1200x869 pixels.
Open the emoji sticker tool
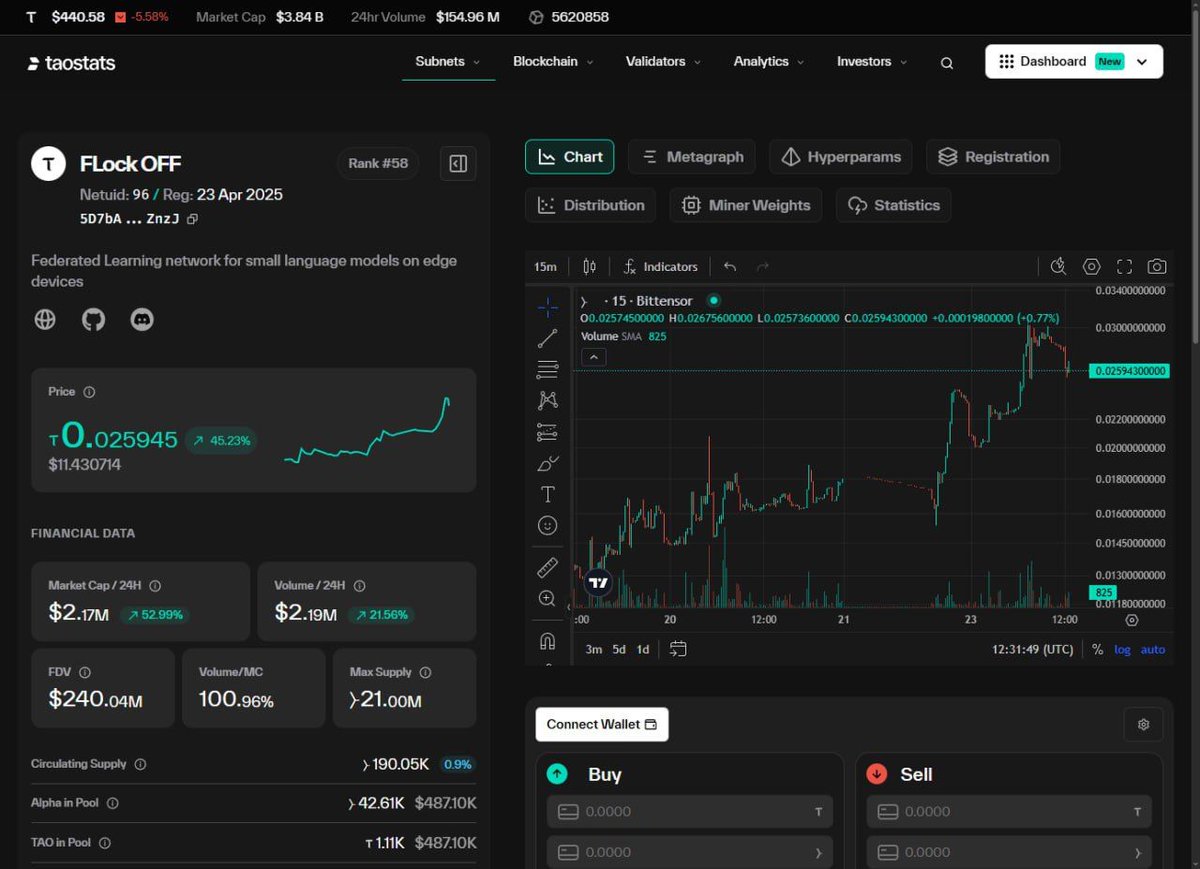click(x=548, y=525)
